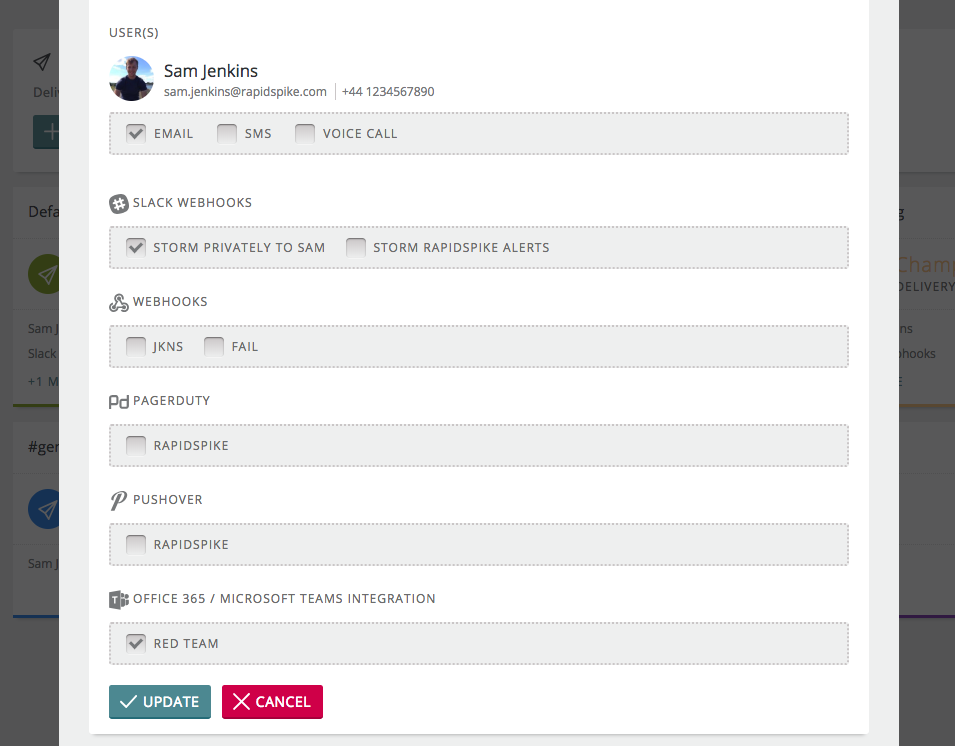Uncheck Storm Privately To Sam webhook
The image size is (955, 746).
click(x=136, y=247)
